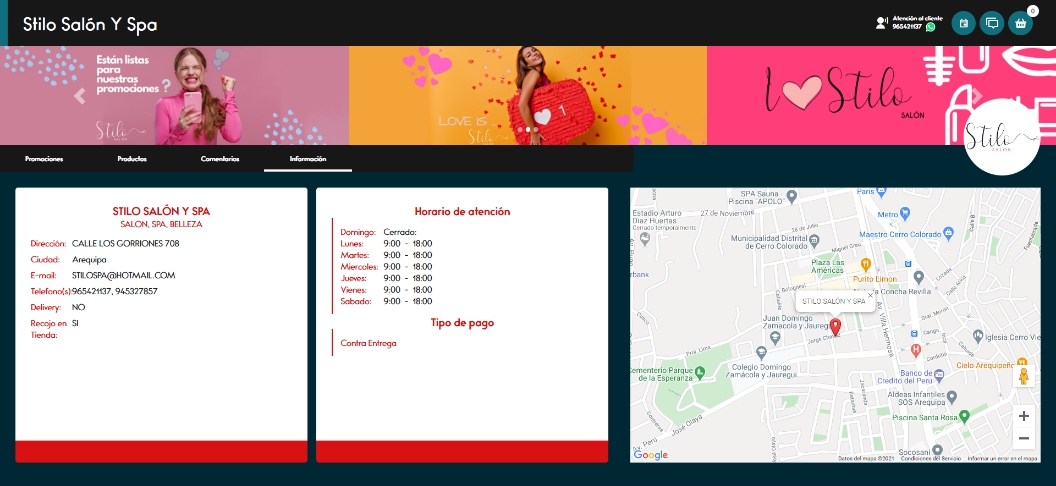Open the chat messages icon in header
The width and height of the screenshot is (1056, 486).
tap(991, 24)
